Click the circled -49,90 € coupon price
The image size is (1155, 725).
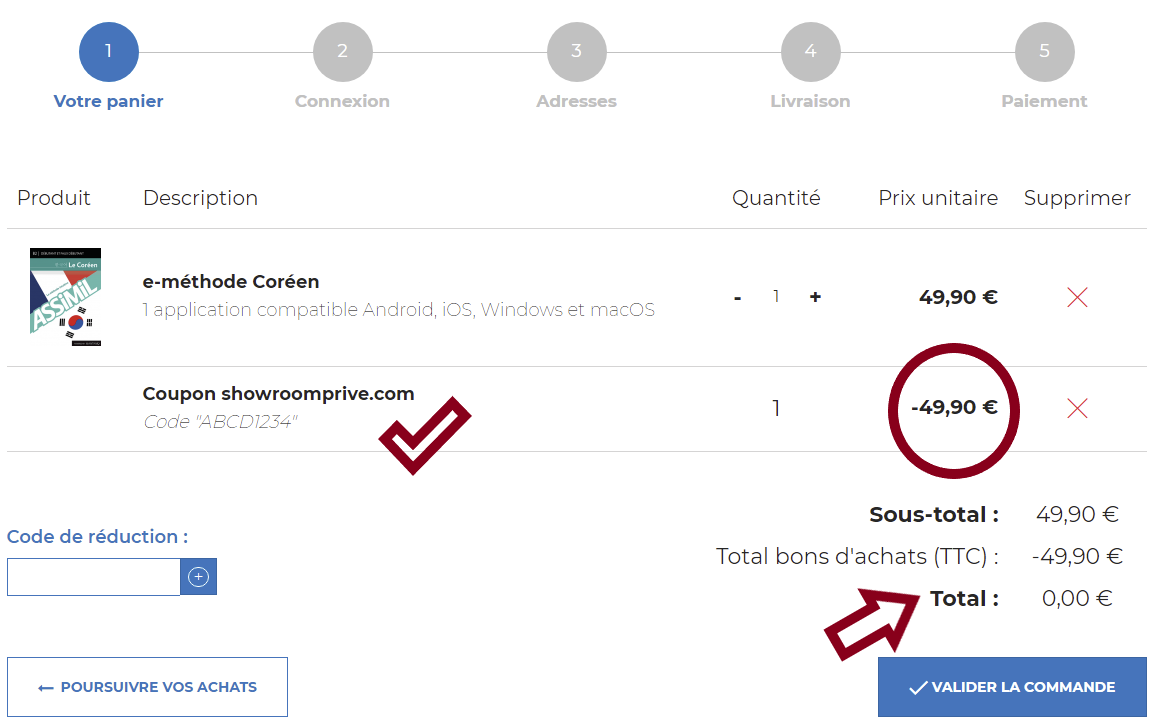pos(954,407)
